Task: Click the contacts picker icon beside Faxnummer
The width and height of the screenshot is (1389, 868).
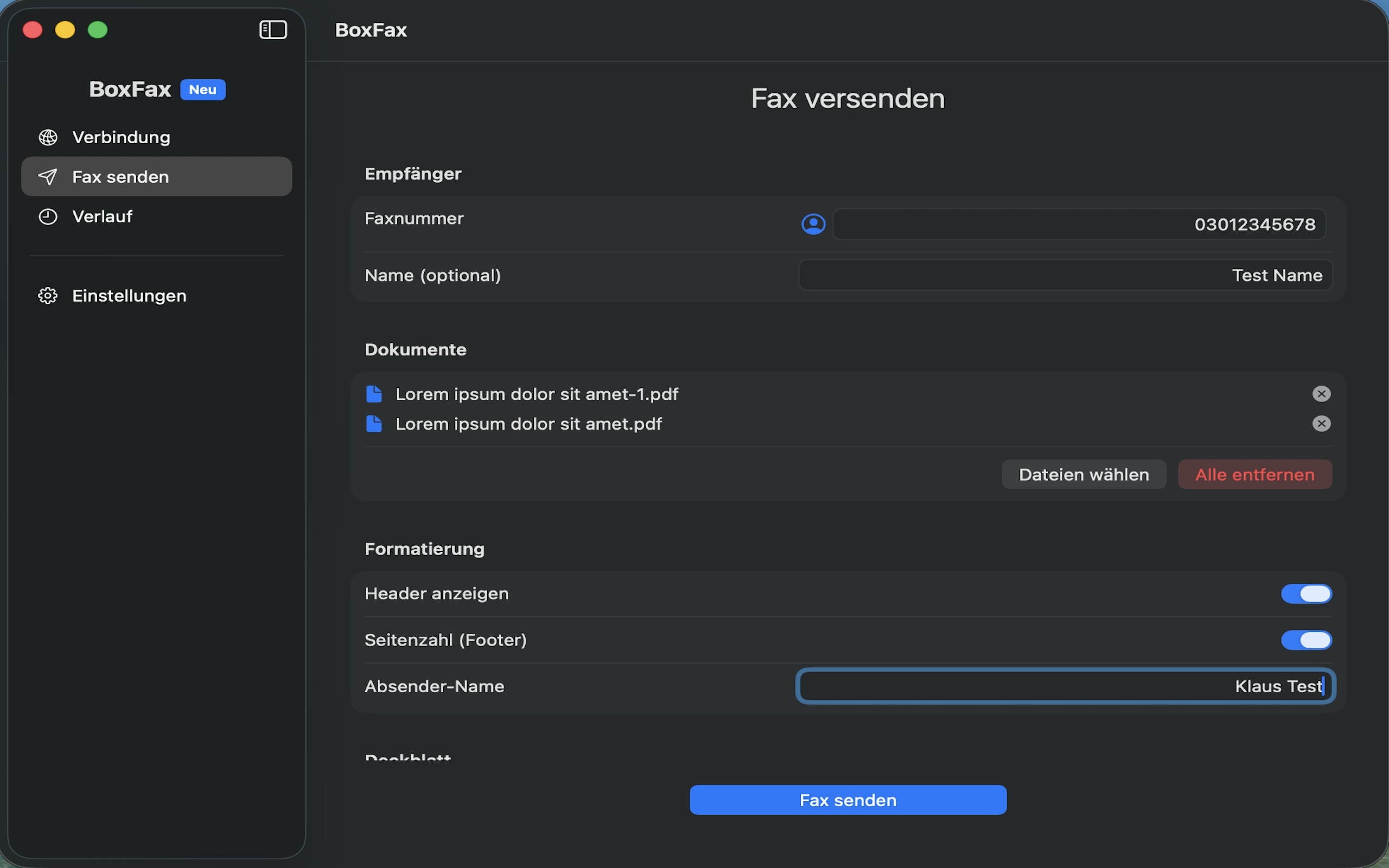Action: click(x=813, y=224)
